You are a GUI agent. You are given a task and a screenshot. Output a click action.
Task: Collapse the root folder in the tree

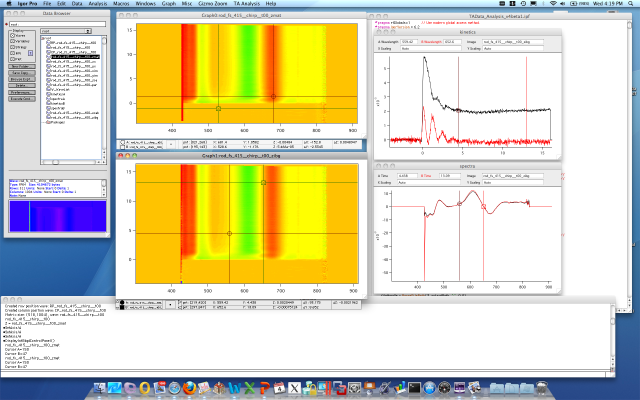[x=43, y=38]
